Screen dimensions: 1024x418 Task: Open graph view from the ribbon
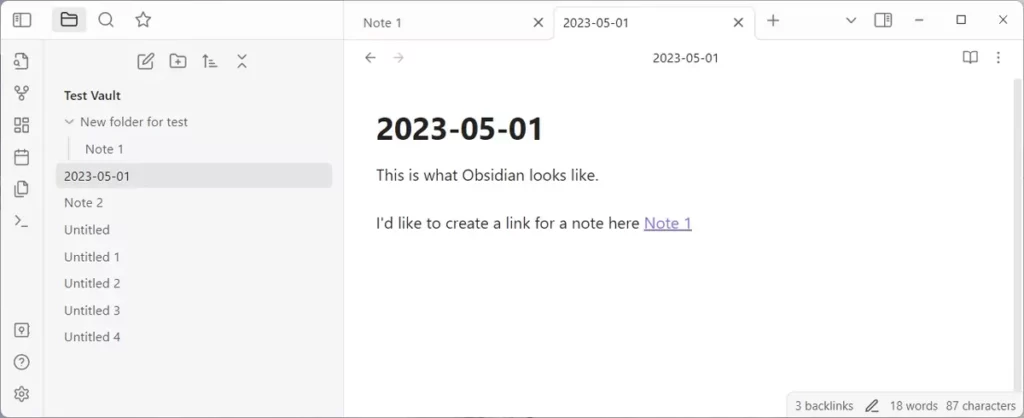(22, 93)
